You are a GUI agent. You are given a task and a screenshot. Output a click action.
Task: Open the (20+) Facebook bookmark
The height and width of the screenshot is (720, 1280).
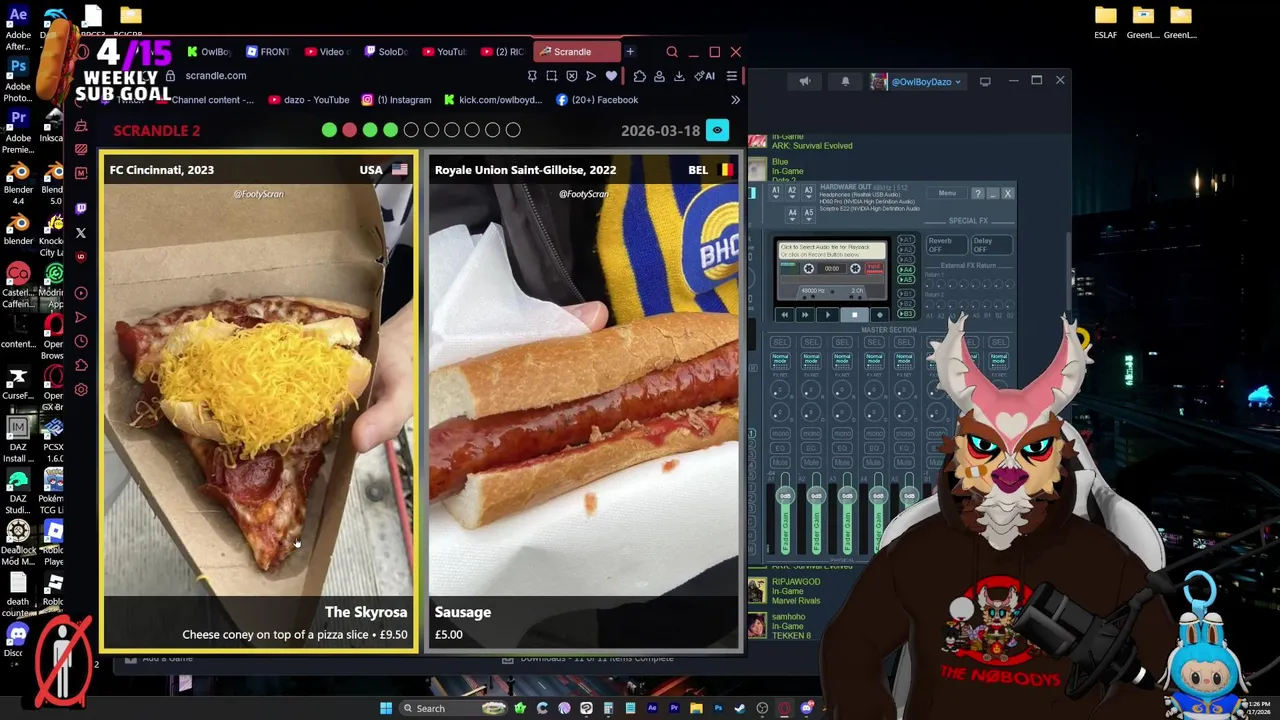coord(597,100)
